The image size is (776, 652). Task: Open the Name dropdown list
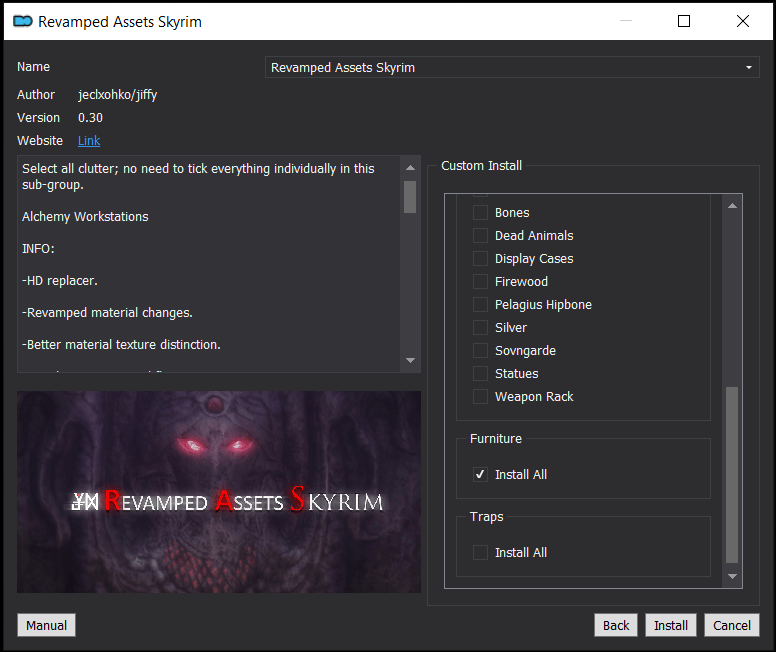pos(512,67)
